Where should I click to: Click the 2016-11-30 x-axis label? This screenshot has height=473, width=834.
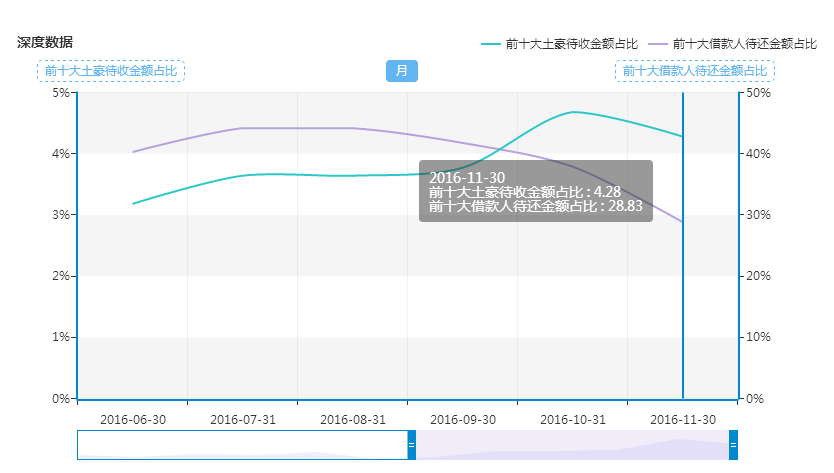click(683, 420)
